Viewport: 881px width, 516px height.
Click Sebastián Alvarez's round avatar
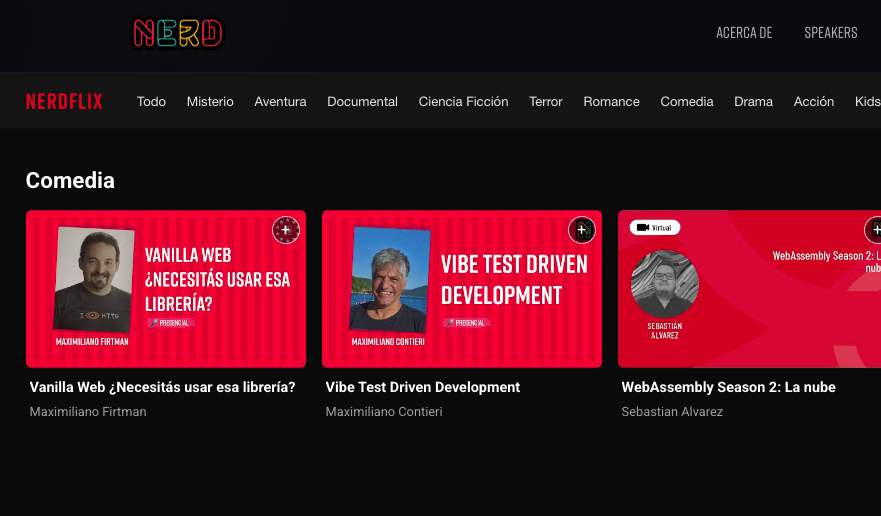click(665, 284)
